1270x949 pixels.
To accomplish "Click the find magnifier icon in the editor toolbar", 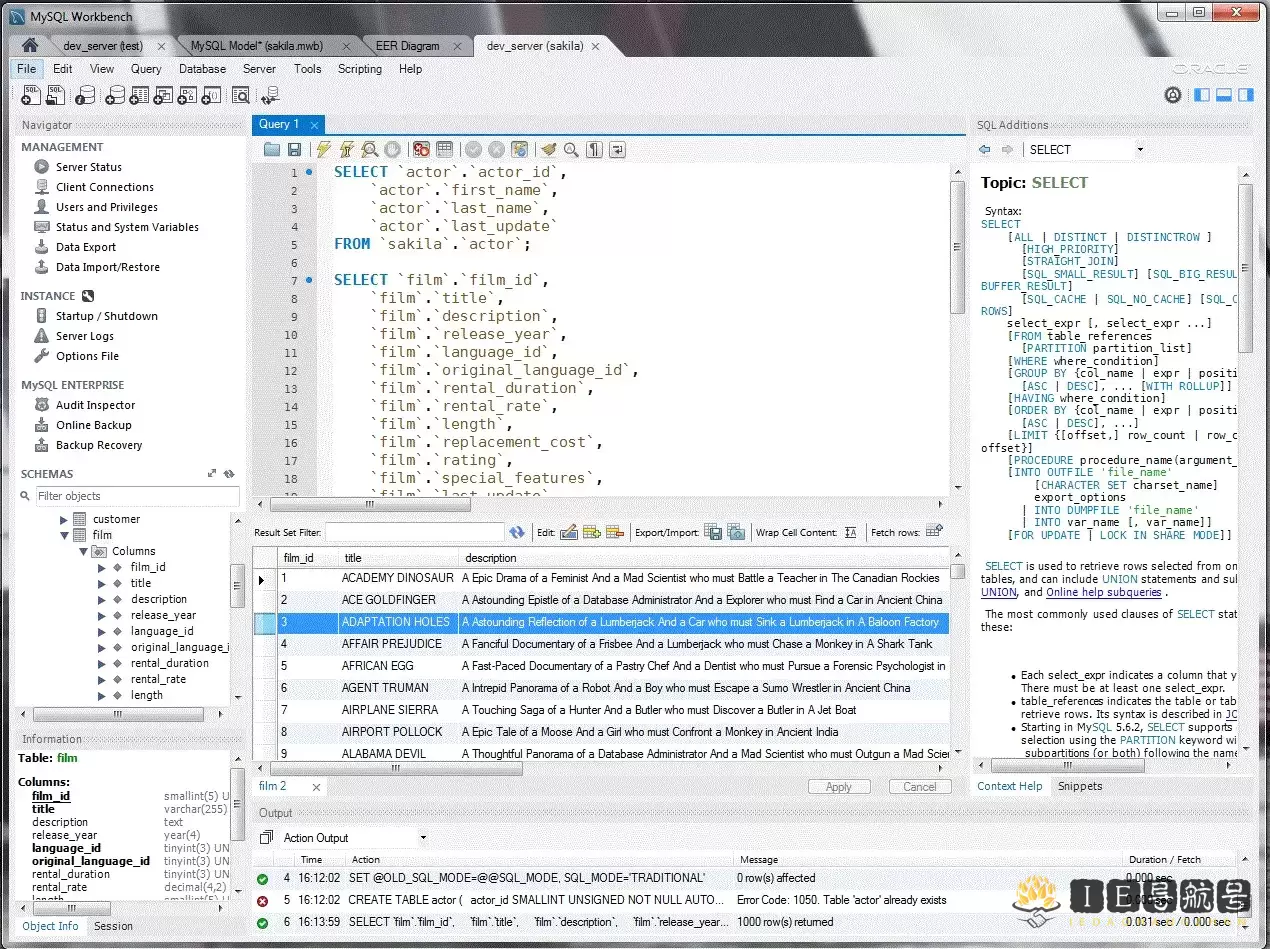I will click(571, 149).
